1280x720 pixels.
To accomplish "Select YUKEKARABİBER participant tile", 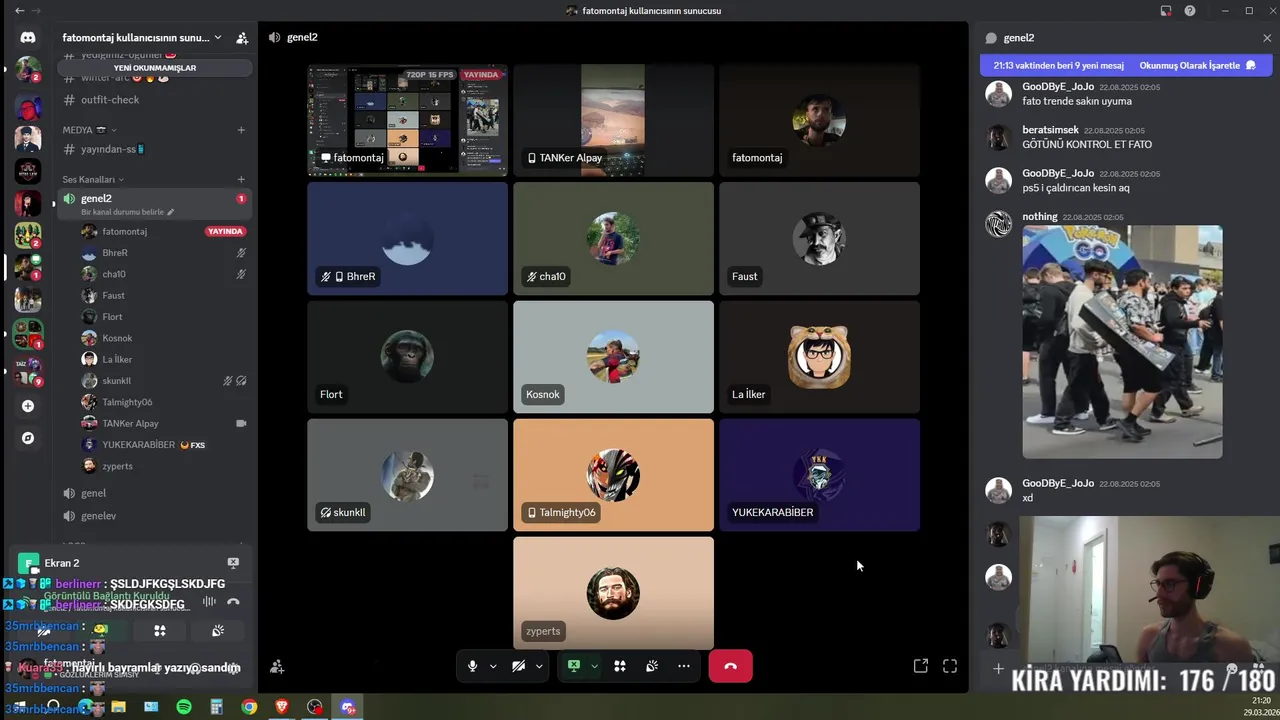I will pyautogui.click(x=819, y=475).
